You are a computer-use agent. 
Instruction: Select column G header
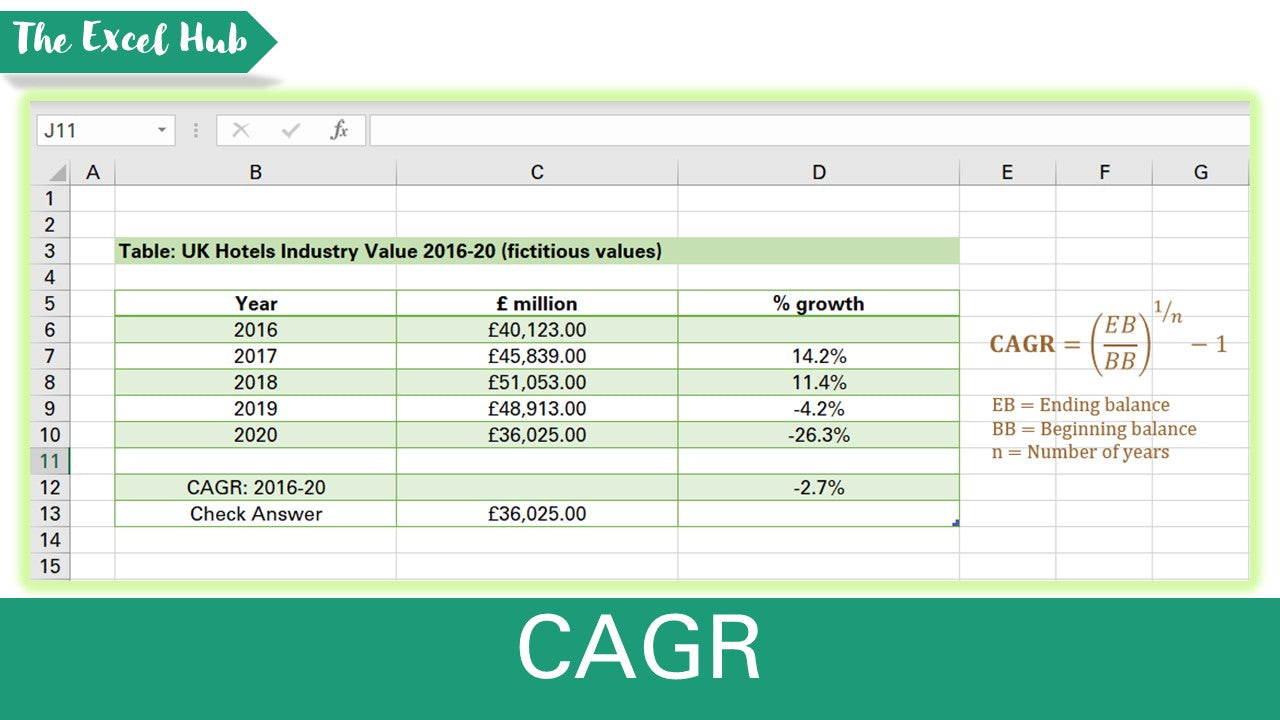pos(1201,173)
